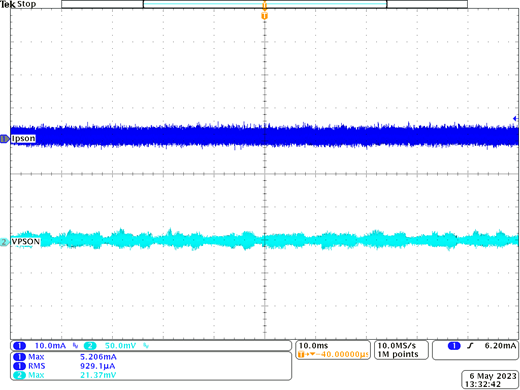Image resolution: width=520 pixels, height=390 pixels.
Task: Select channel 1 ground marker beside Ipson
Action: (5, 139)
